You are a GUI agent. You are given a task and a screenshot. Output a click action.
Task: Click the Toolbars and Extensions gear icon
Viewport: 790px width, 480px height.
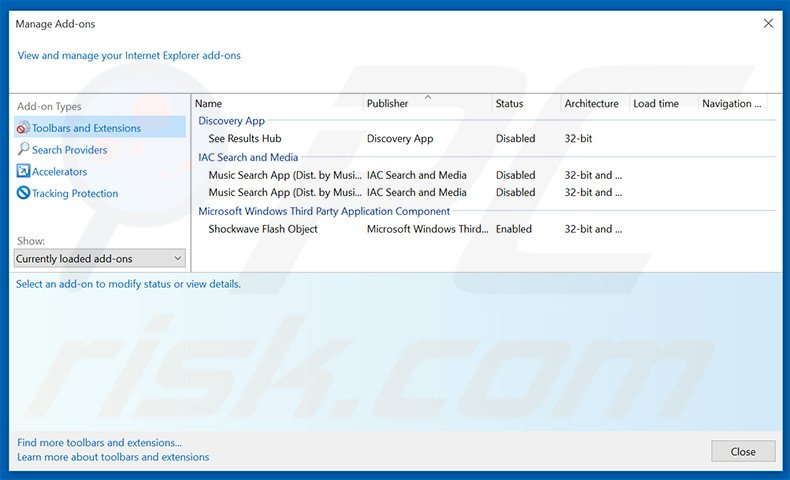click(x=23, y=127)
